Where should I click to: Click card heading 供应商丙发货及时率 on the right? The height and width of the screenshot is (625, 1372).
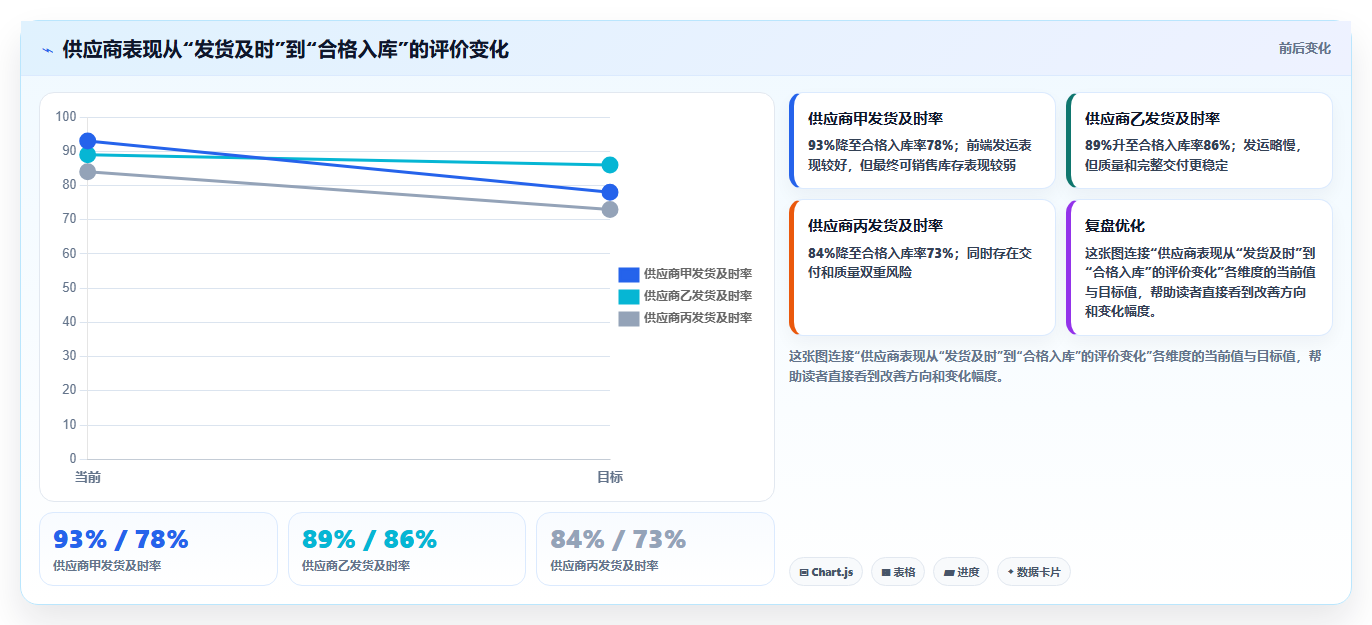[875, 225]
